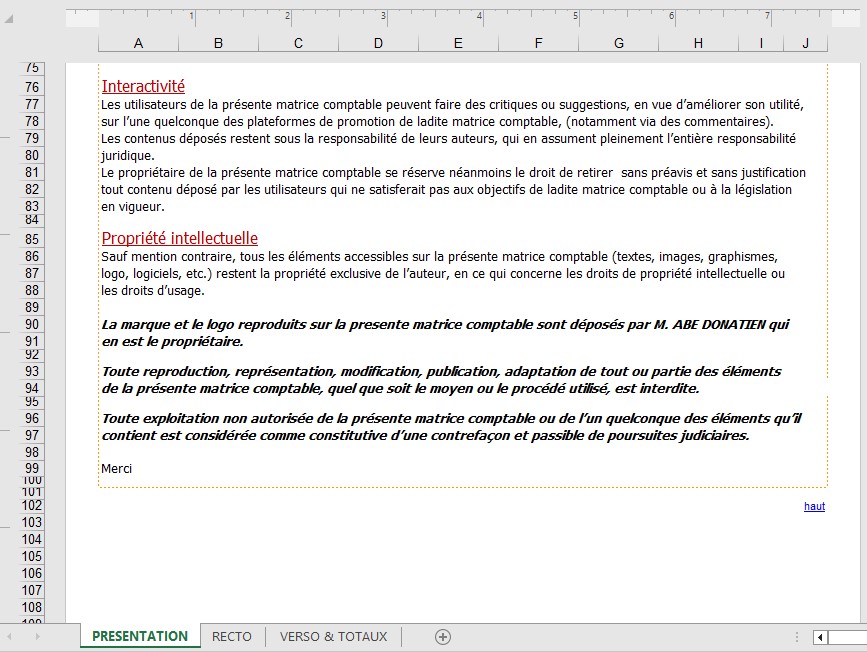The height and width of the screenshot is (652, 867).
Task: Select row 93 header
Action: [32, 371]
